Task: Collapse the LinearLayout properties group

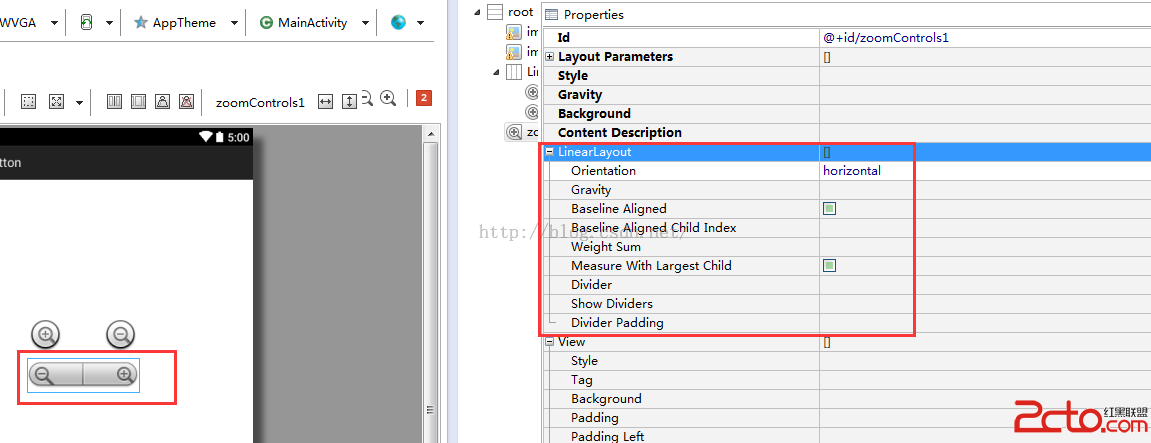Action: click(549, 152)
